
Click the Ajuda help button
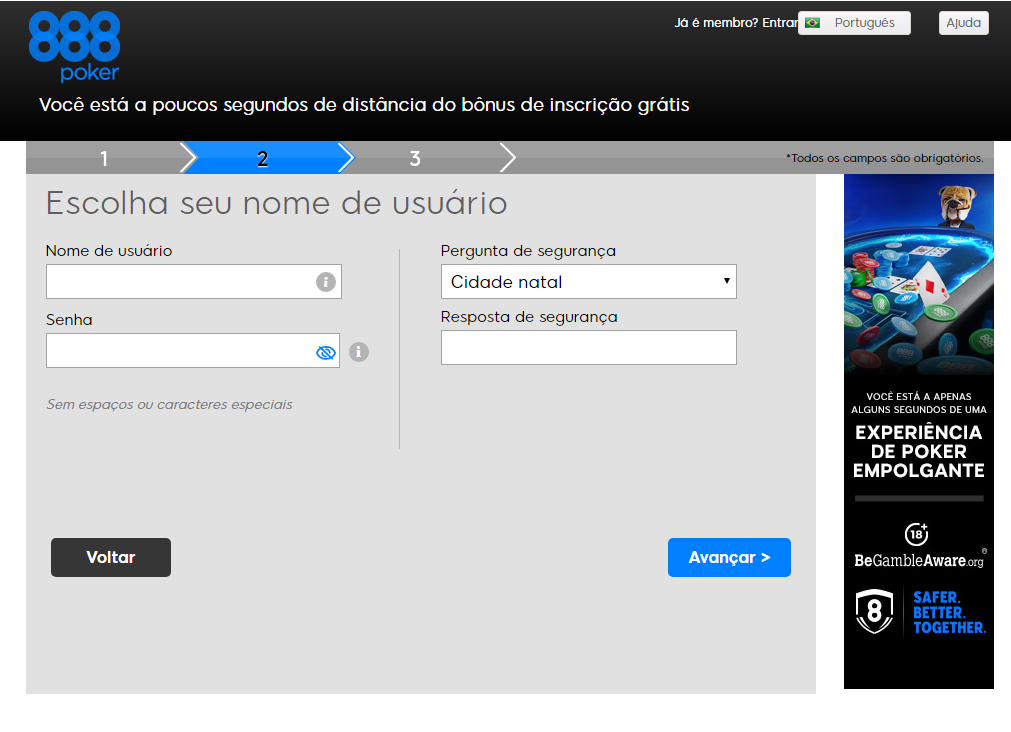pos(963,23)
